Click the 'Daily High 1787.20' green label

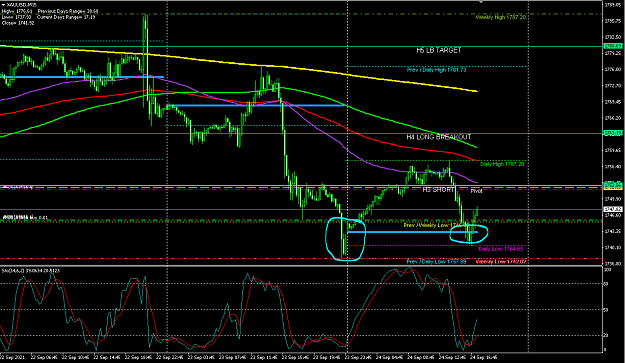[x=502, y=164]
